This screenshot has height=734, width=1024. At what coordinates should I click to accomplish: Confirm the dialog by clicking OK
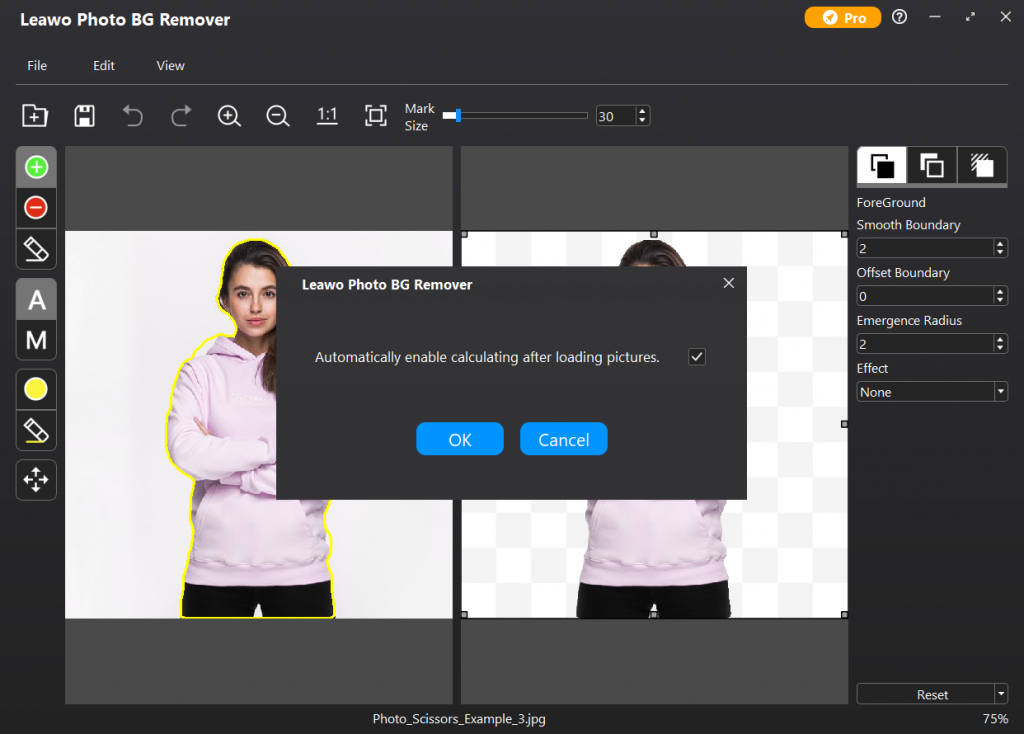(459, 438)
